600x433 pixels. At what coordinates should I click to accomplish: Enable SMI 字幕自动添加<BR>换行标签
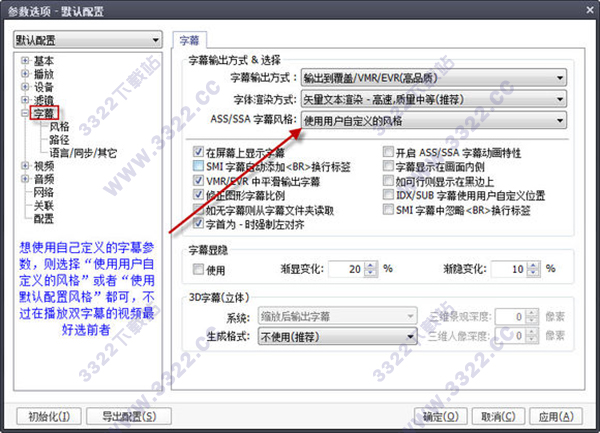pyautogui.click(x=198, y=166)
